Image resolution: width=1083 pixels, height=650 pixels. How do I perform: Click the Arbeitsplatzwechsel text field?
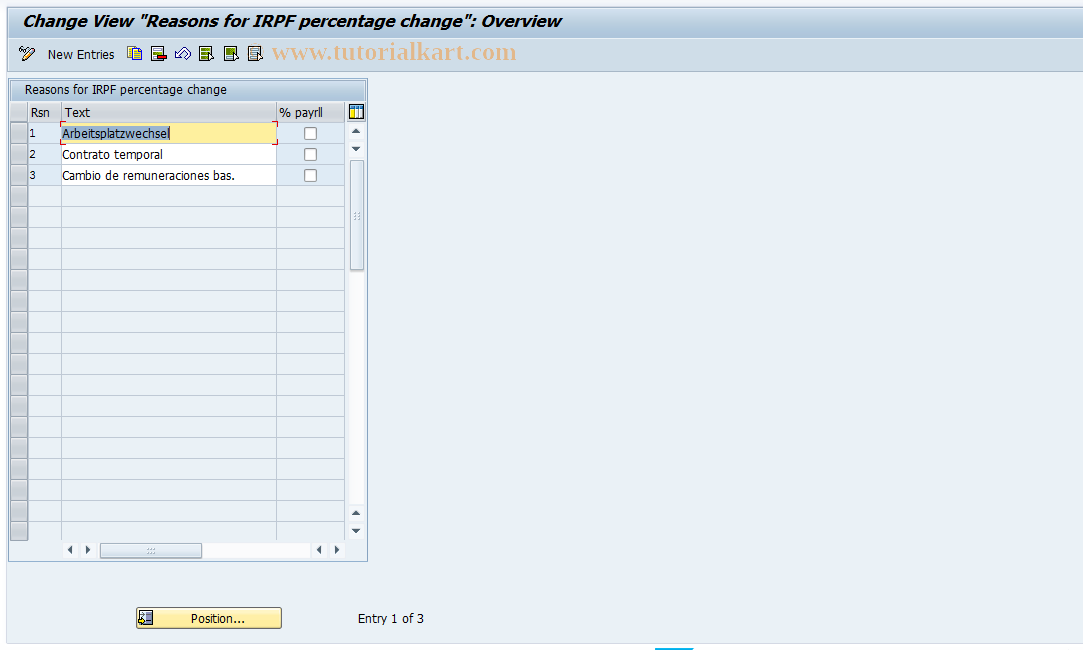(169, 133)
